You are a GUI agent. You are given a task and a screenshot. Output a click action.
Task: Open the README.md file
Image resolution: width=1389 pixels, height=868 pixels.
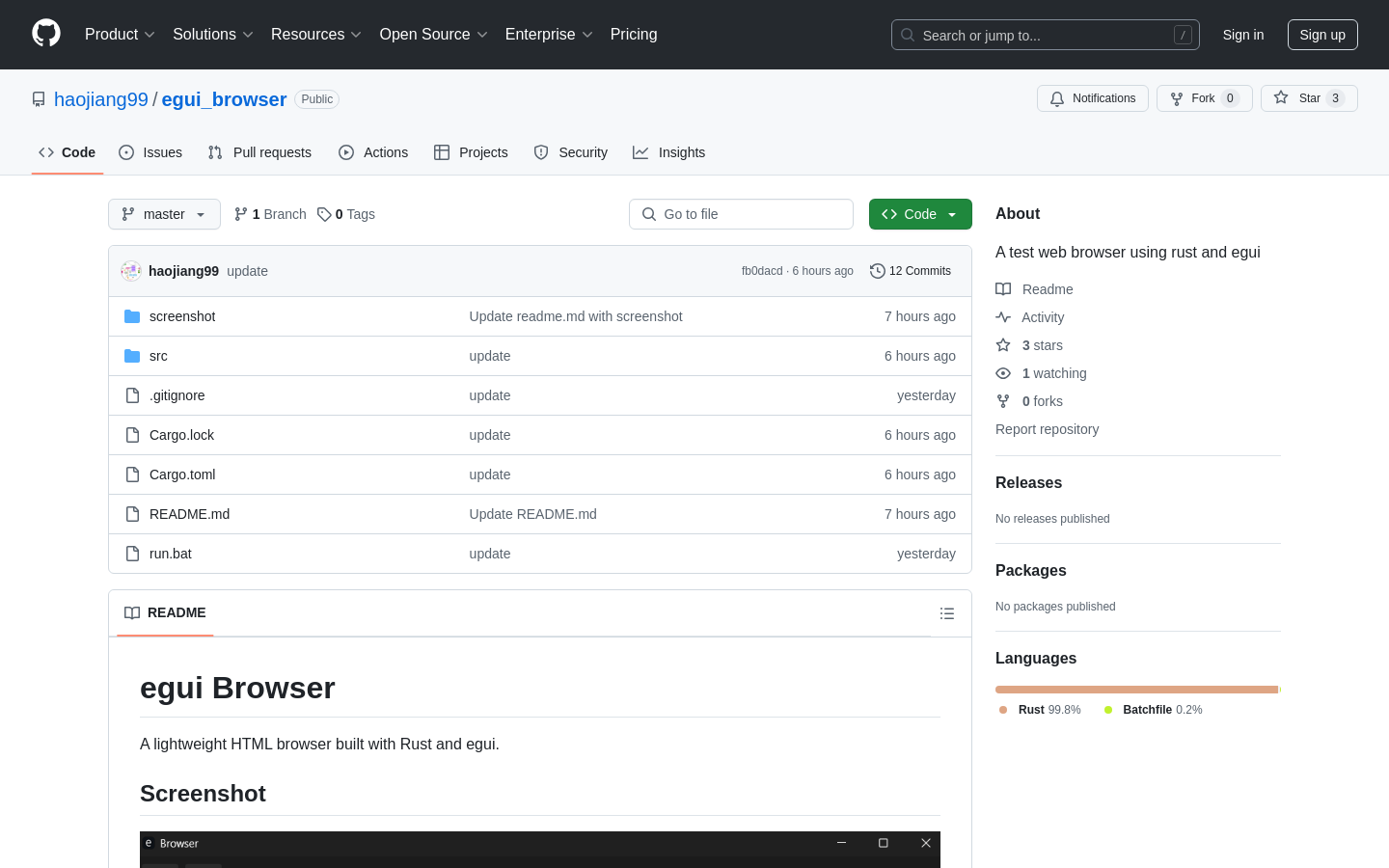point(189,514)
